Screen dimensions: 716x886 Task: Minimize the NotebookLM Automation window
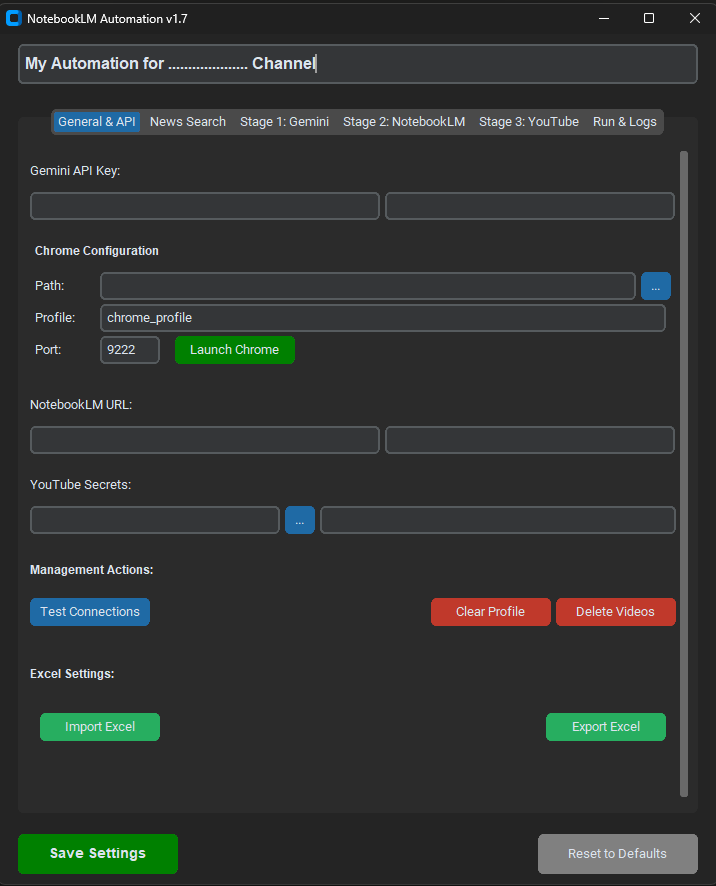604,18
